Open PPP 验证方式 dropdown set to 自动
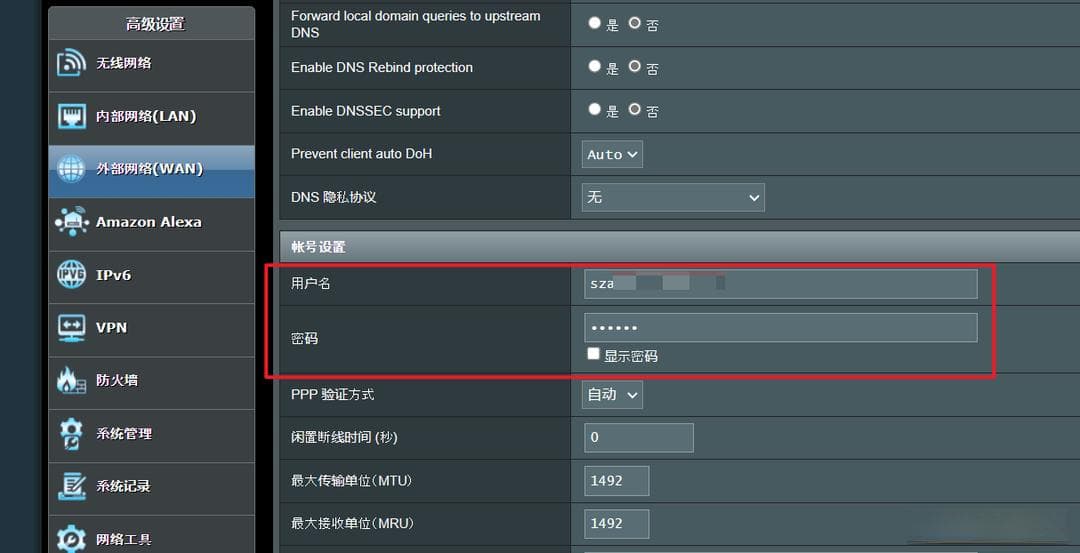This screenshot has width=1080, height=553. pos(612,395)
